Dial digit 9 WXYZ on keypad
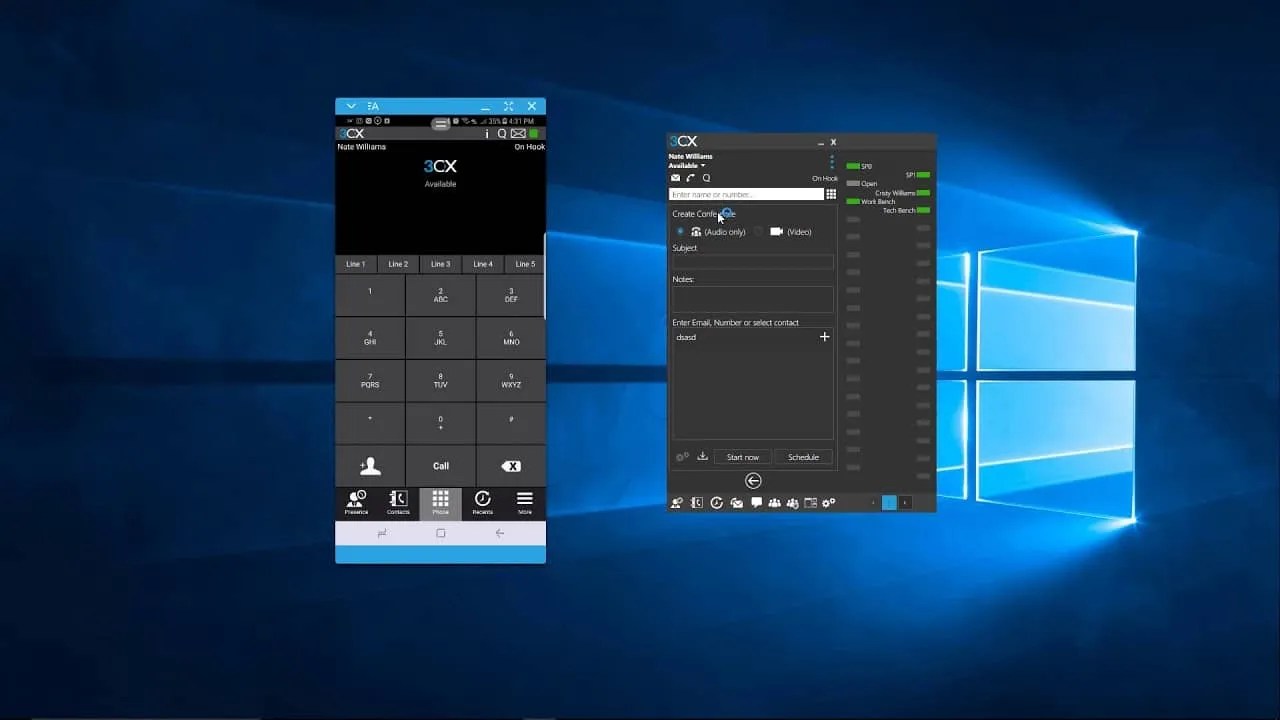The height and width of the screenshot is (720, 1280). pyautogui.click(x=511, y=381)
